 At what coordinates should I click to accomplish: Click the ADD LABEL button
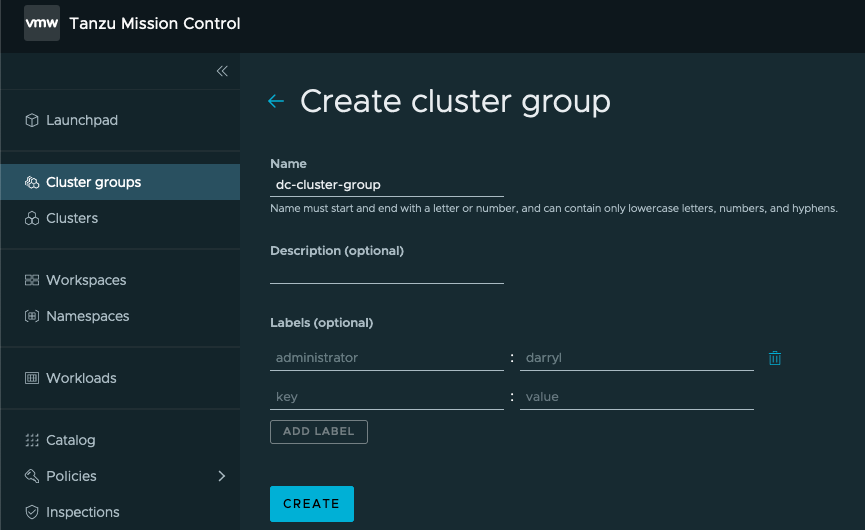319,432
